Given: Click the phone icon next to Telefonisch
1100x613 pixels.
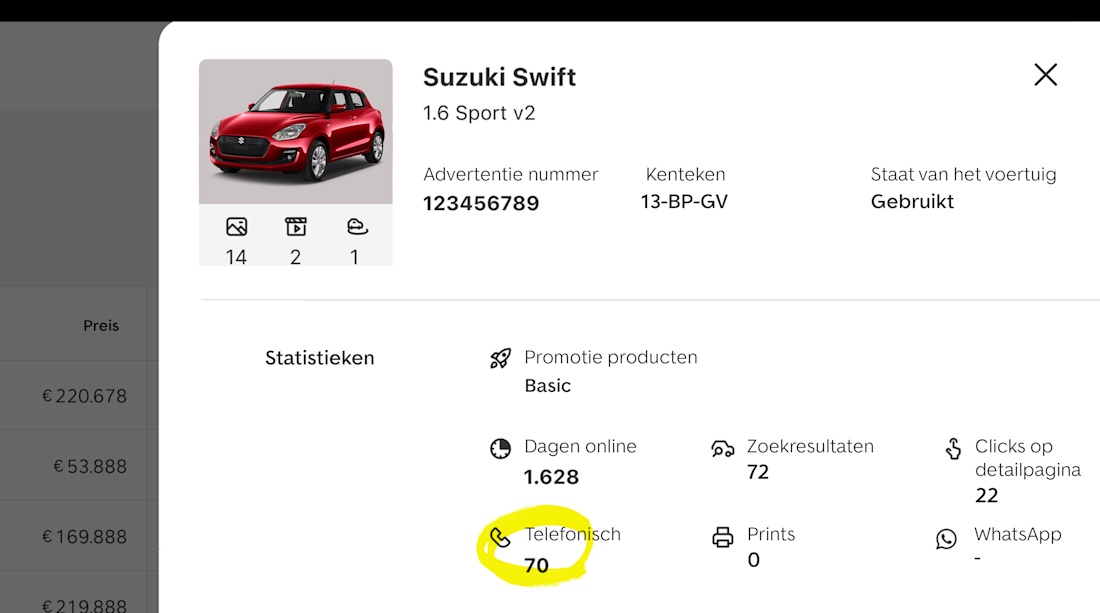Looking at the screenshot, I should [500, 537].
